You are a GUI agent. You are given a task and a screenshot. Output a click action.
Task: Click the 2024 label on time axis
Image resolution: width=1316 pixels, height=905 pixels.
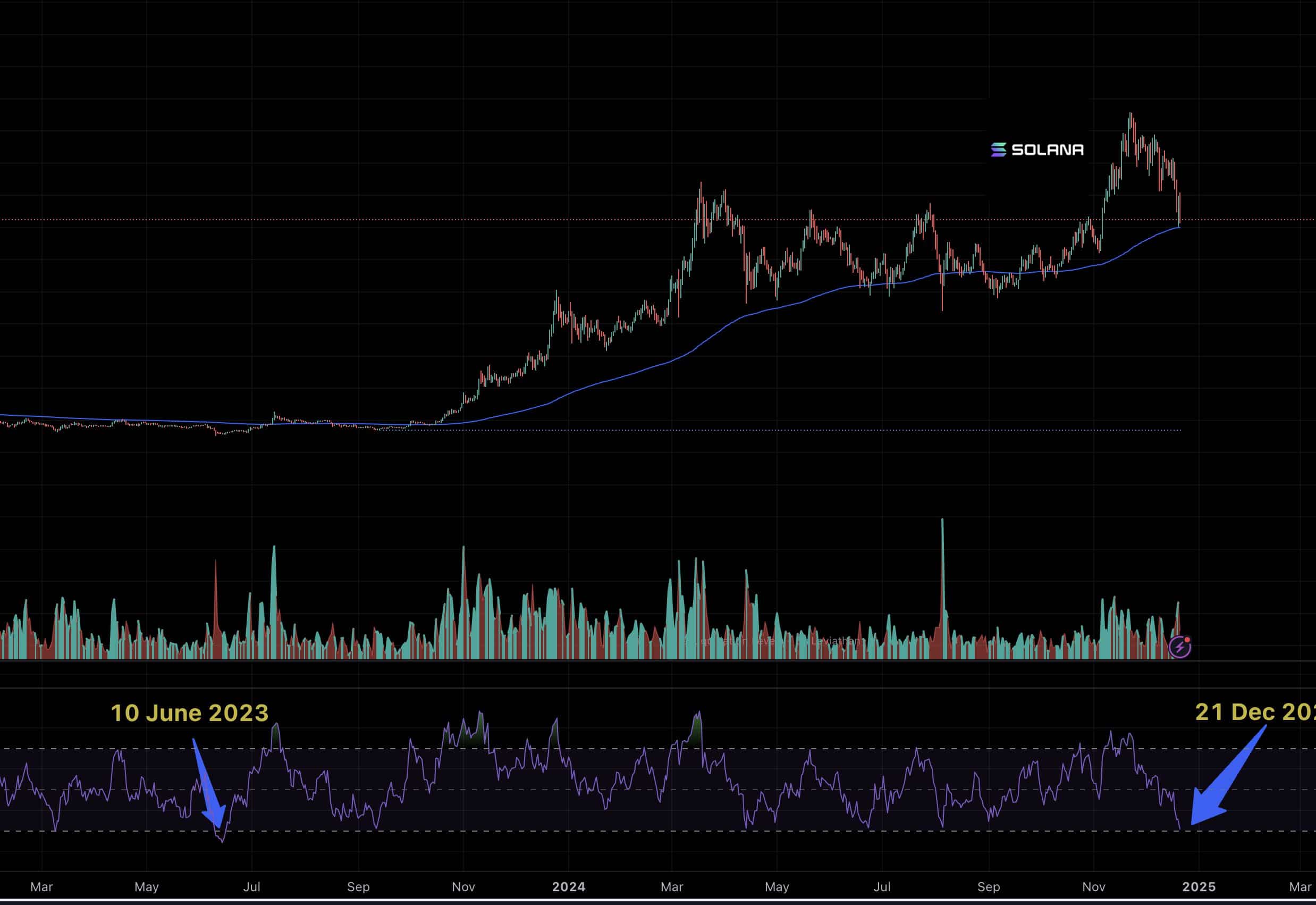point(569,886)
